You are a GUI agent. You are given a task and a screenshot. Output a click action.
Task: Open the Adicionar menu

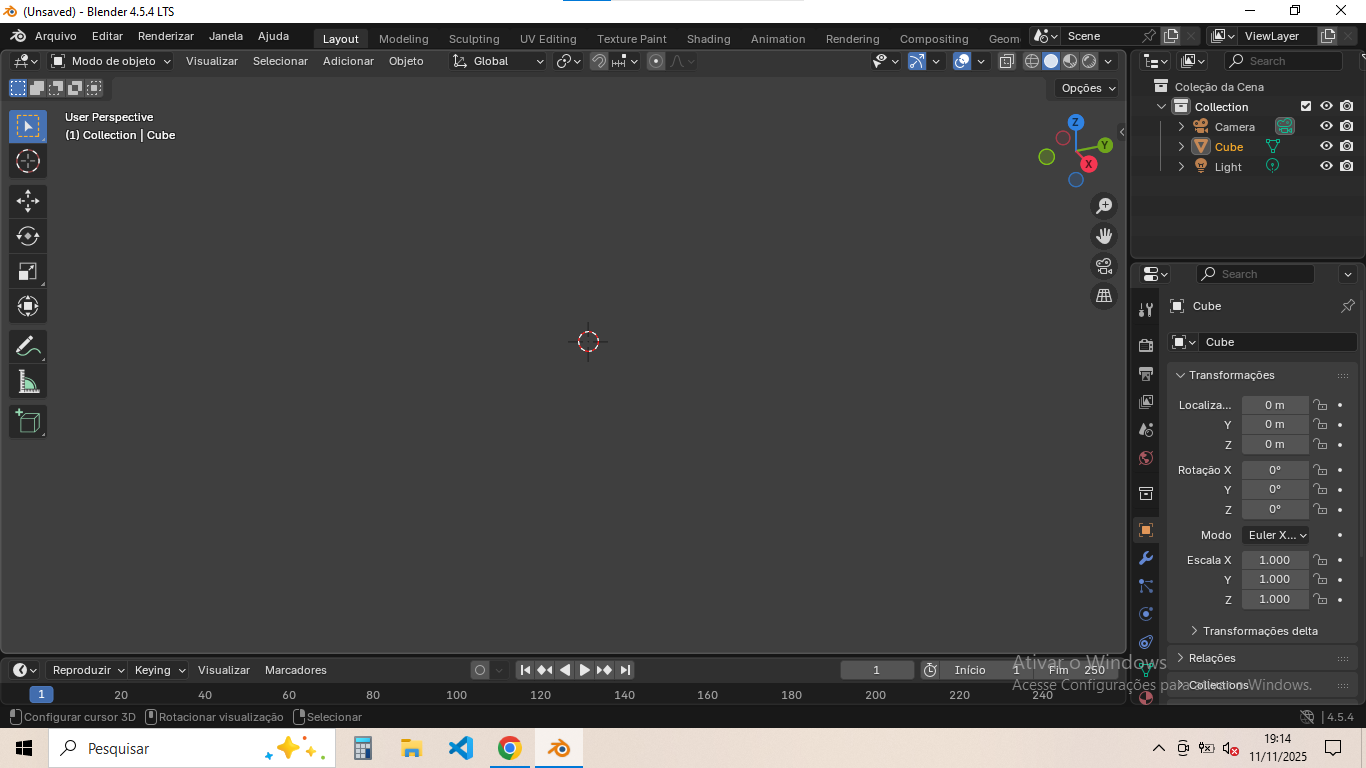point(348,61)
